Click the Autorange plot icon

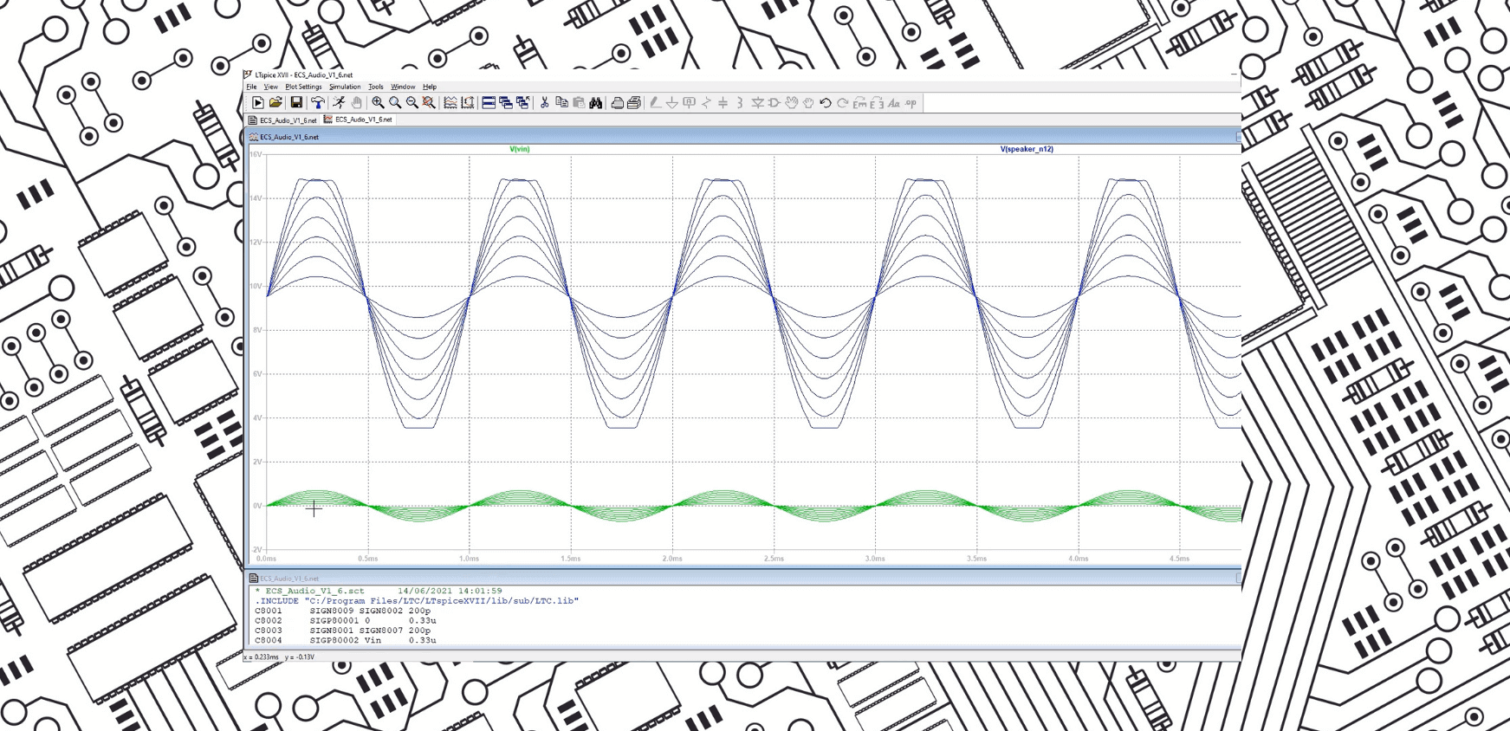tap(451, 102)
